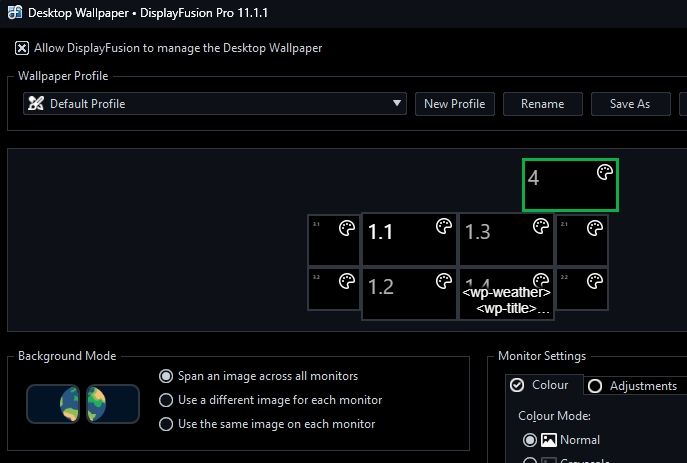
Task: Open the Colour tab in Monitor Settings
Action: coord(540,385)
